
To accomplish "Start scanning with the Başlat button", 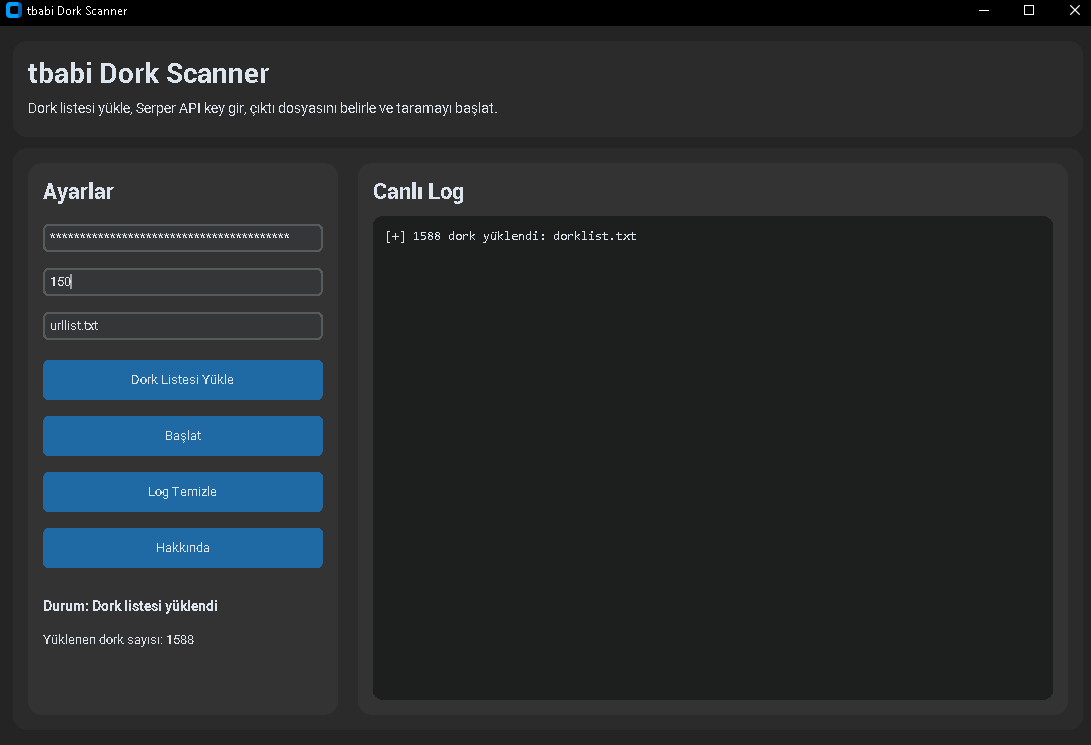I will [x=182, y=436].
